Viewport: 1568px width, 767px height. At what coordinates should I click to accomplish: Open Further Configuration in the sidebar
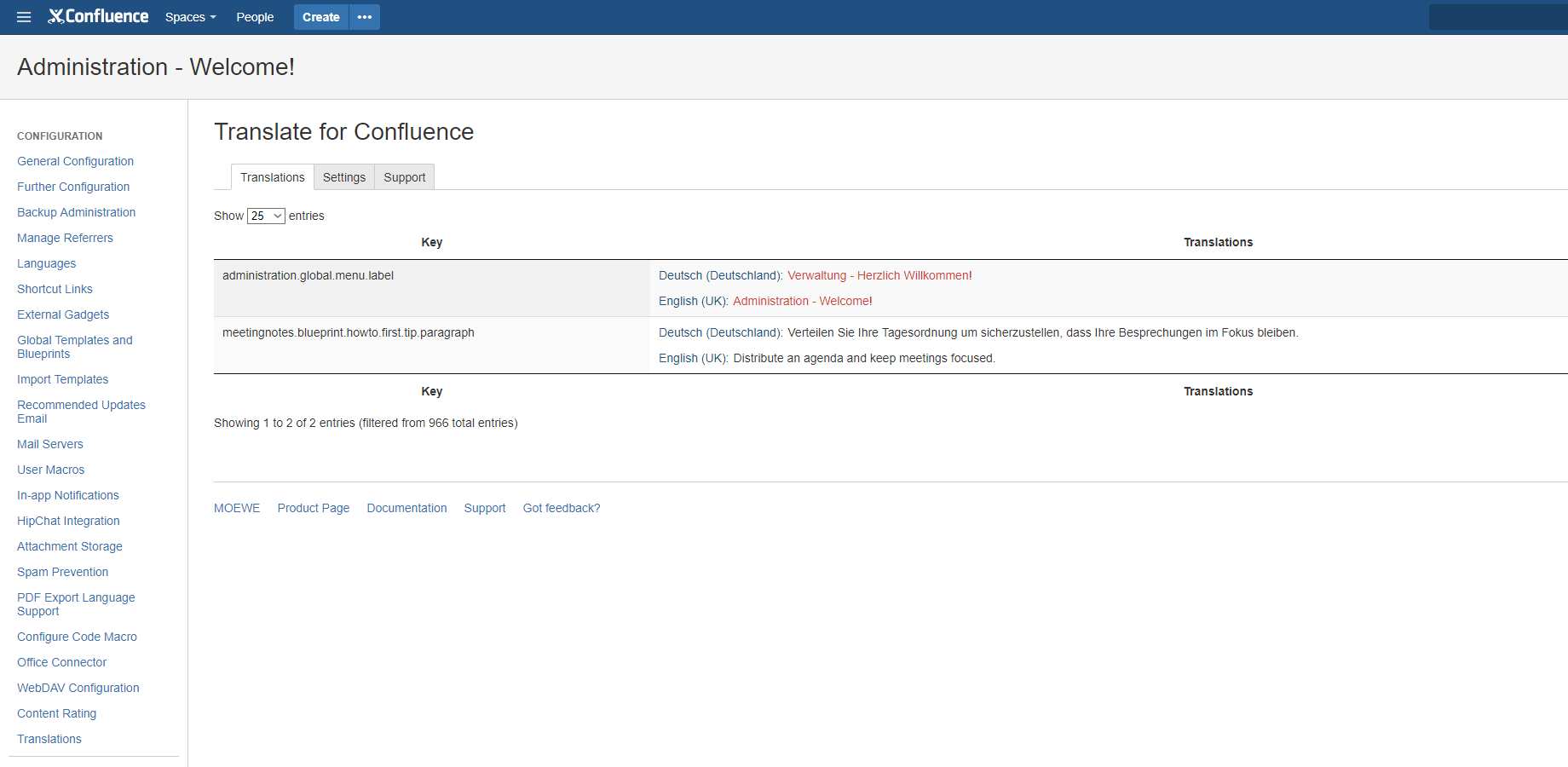point(73,187)
